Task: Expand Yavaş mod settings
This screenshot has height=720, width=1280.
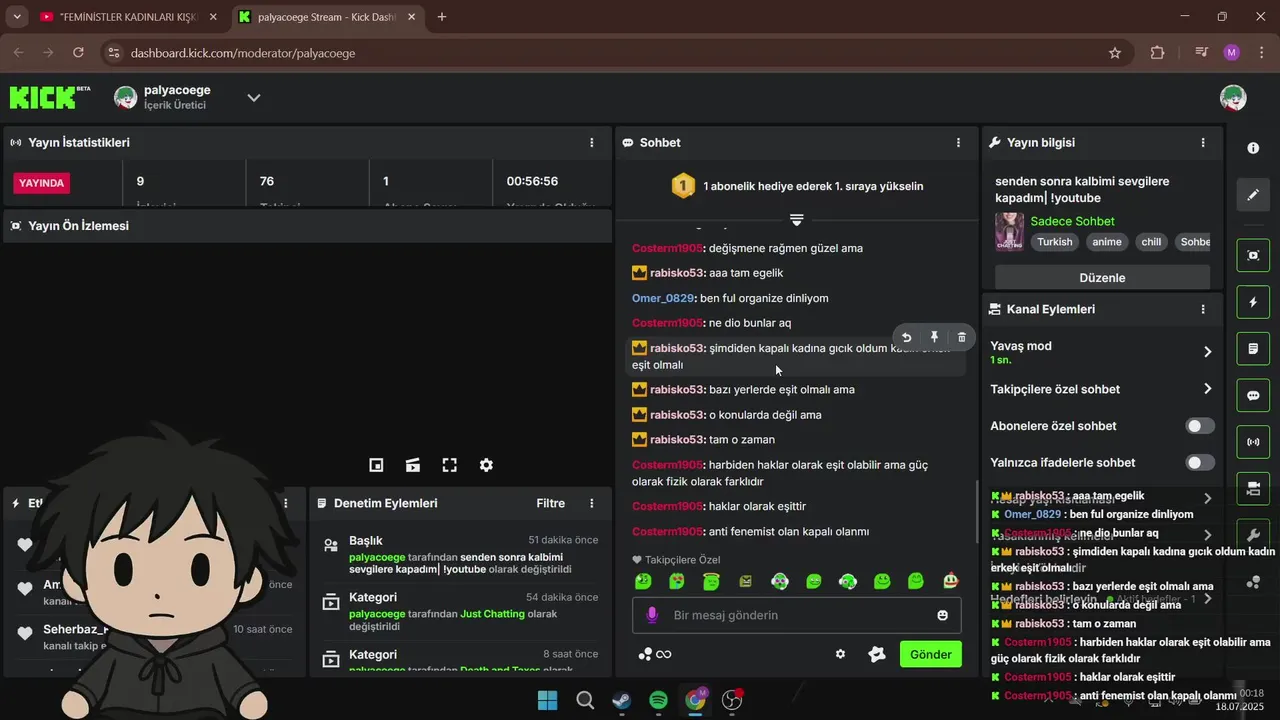Action: (1207, 352)
